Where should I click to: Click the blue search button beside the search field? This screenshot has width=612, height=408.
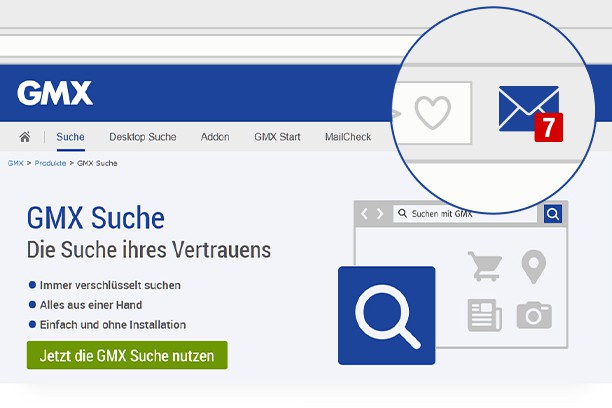click(553, 214)
